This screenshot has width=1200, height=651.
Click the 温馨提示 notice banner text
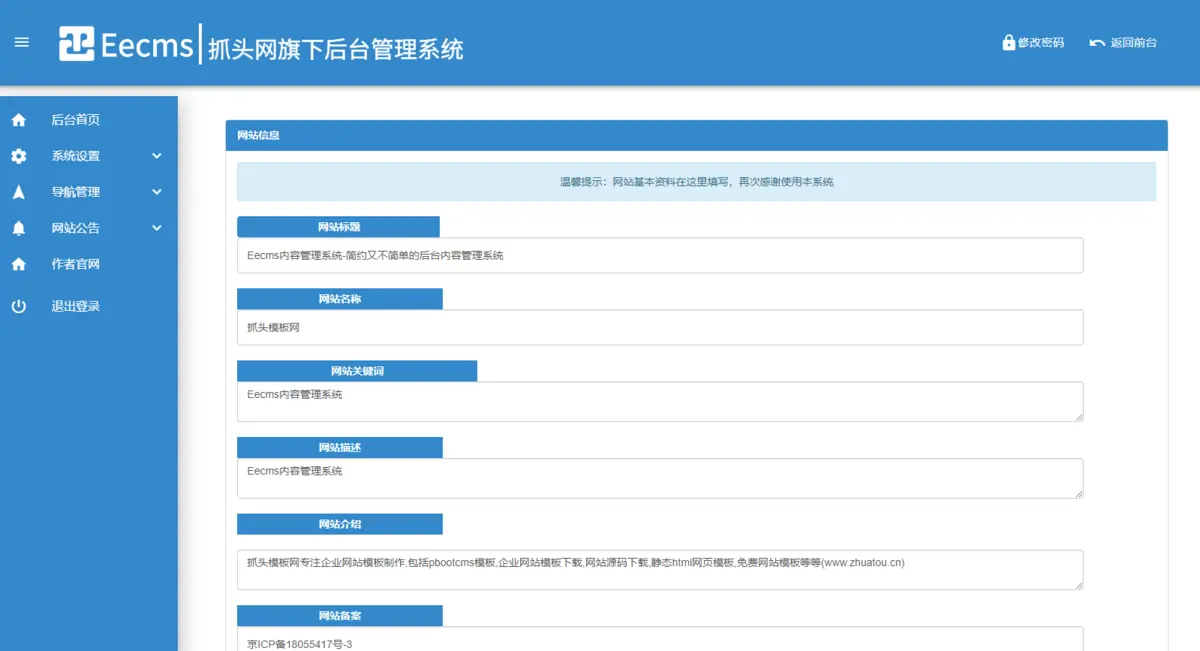coord(697,182)
